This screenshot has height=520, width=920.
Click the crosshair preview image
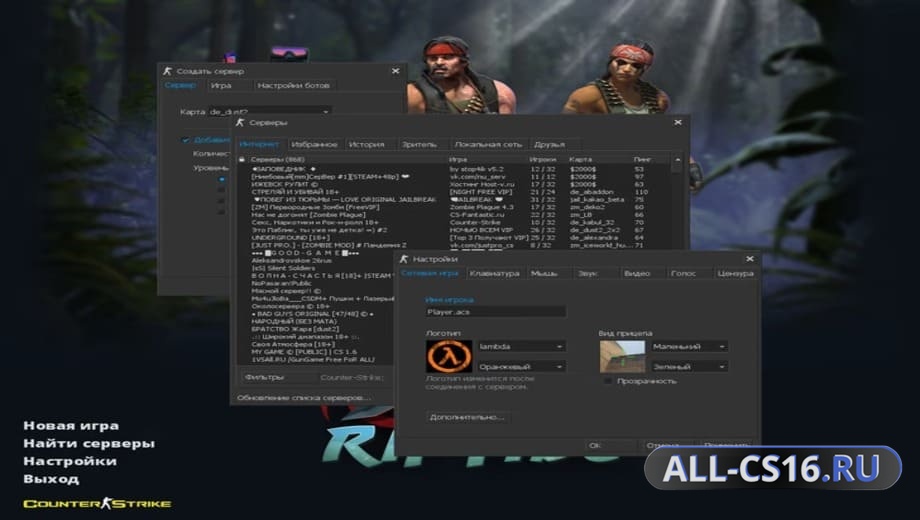(x=623, y=356)
